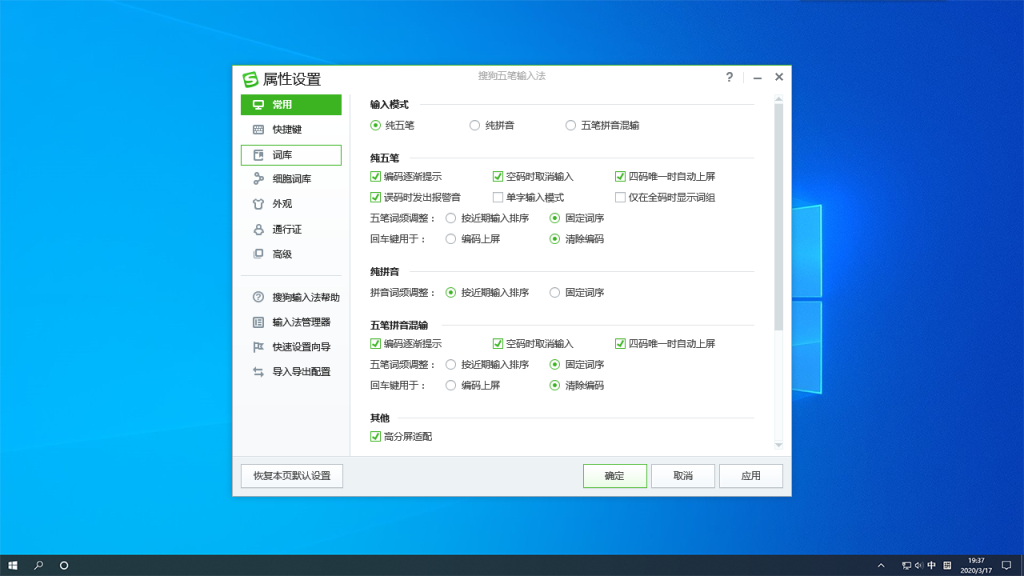Launch Cortana from the taskbar circle

64,566
